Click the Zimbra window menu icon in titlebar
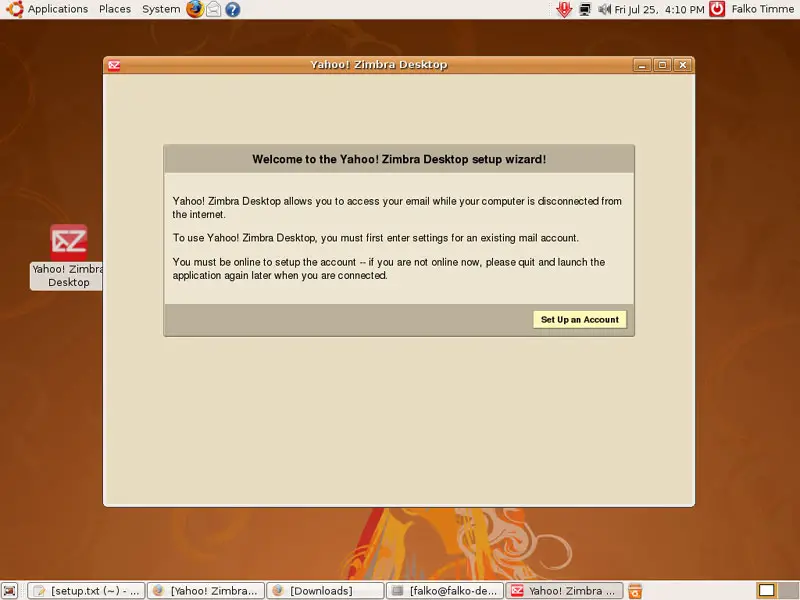The width and height of the screenshot is (800, 600). [x=114, y=65]
